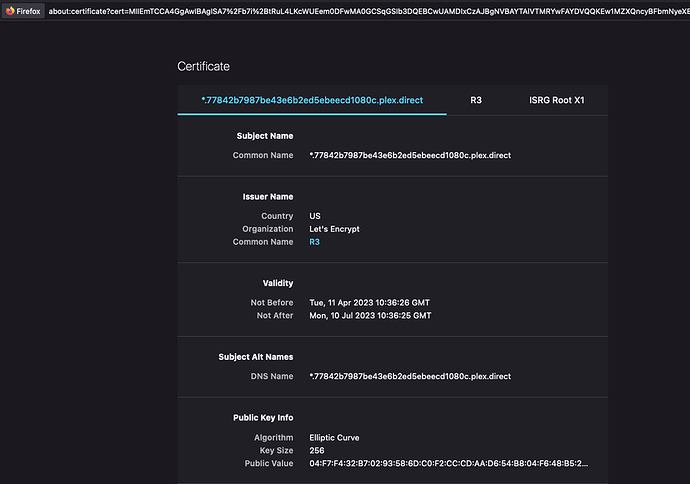Select the *.77842b…plex.direct certificate tab
The width and height of the screenshot is (690, 484).
(312, 100)
